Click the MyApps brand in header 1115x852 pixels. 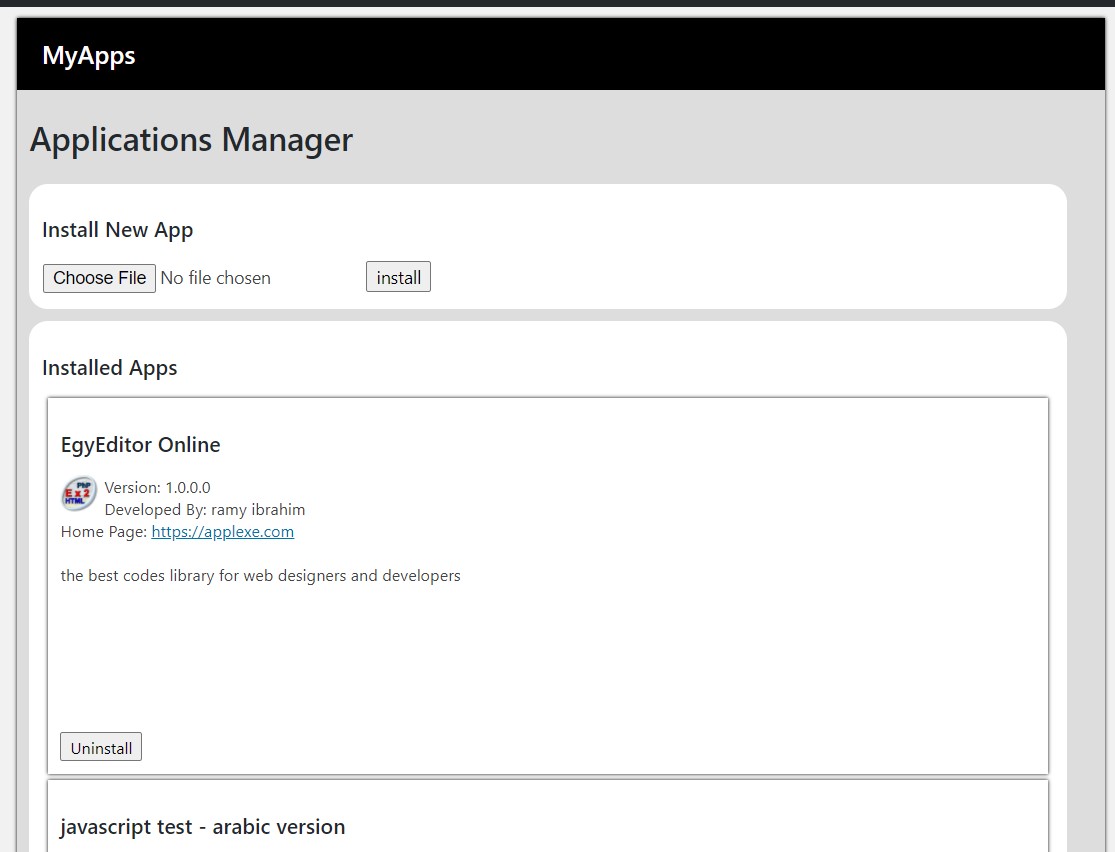pos(89,55)
